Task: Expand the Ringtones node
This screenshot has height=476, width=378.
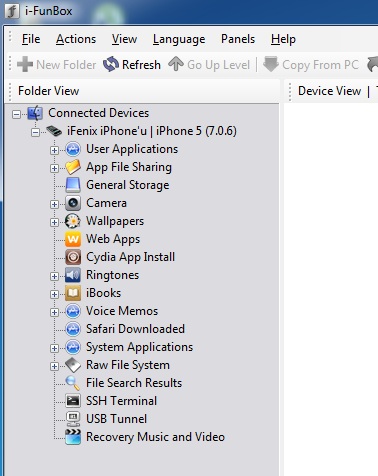Action: click(54, 276)
